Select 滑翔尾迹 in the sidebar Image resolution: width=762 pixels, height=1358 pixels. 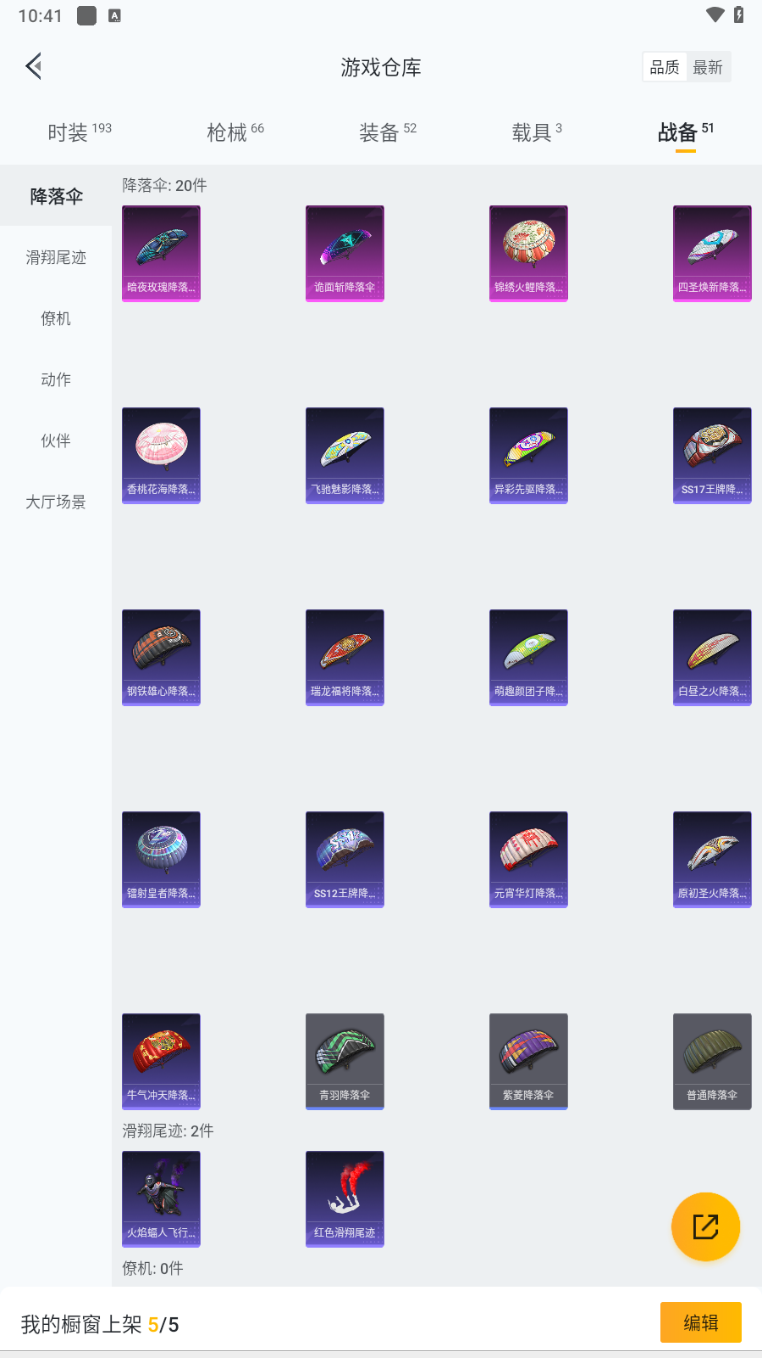[x=56, y=257]
